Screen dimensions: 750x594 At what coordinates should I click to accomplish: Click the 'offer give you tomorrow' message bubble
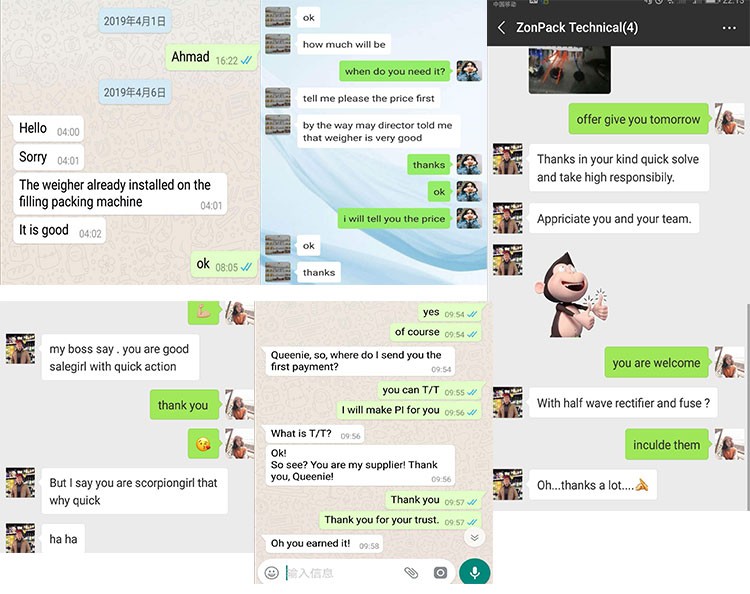[638, 119]
